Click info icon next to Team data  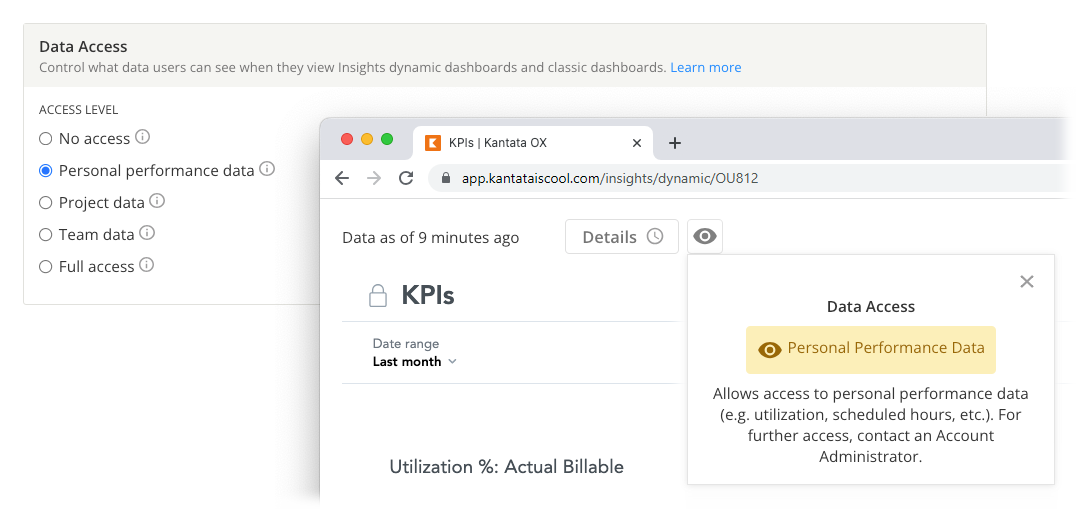coord(148,233)
